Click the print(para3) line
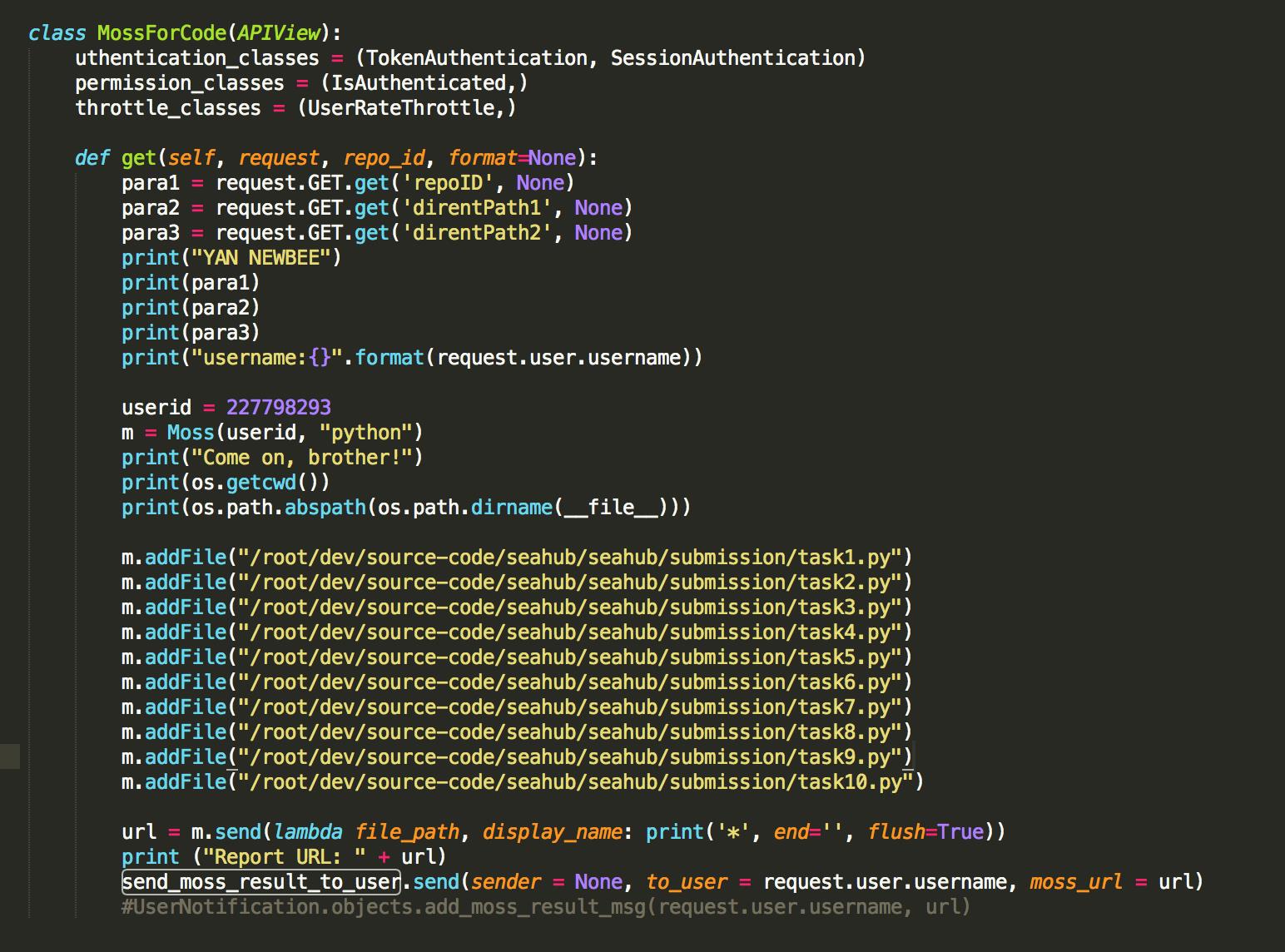 tap(191, 333)
